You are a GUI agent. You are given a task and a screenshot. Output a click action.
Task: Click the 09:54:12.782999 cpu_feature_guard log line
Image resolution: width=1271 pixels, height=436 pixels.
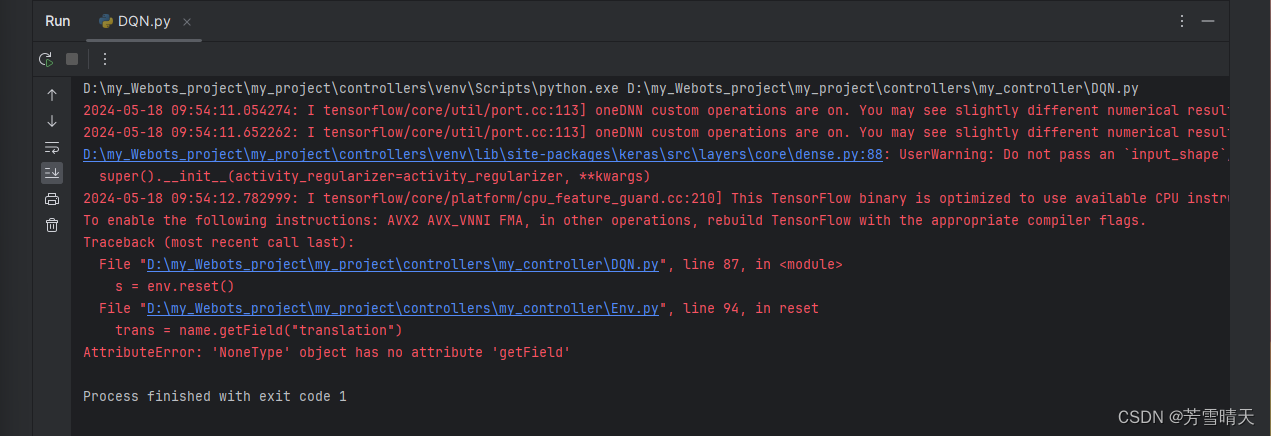click(656, 198)
